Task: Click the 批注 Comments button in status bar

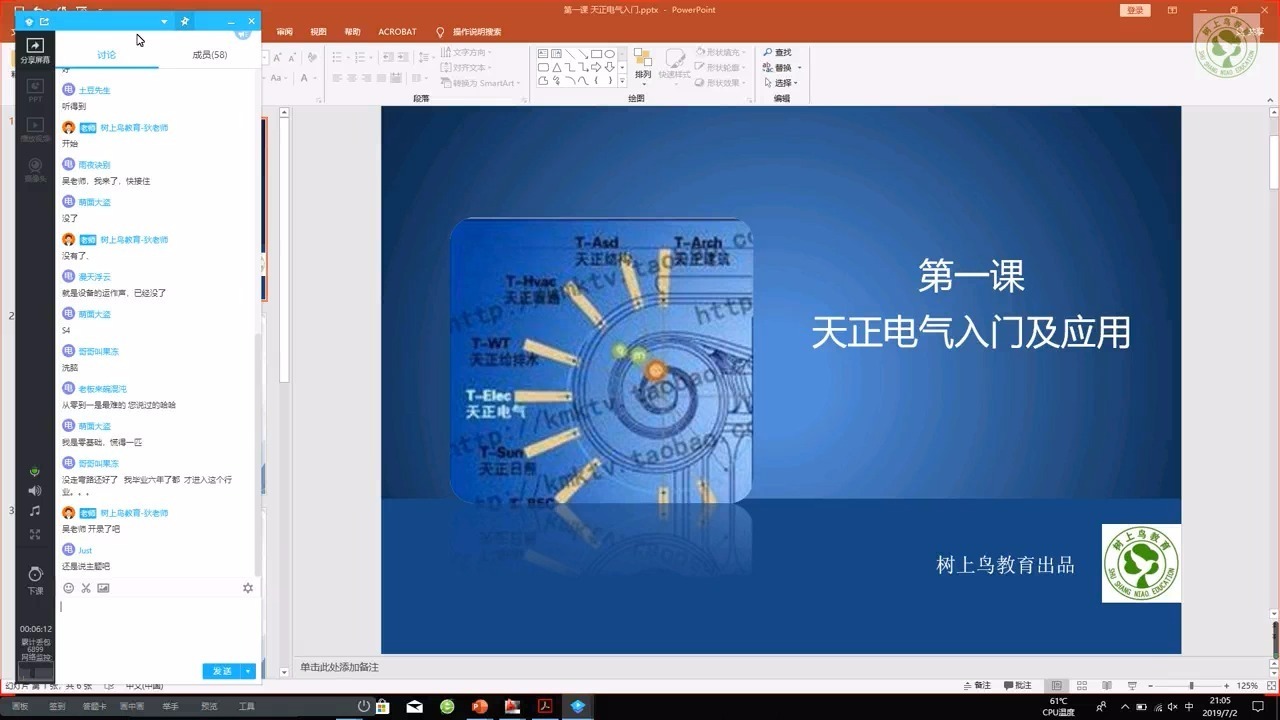Action: pos(1018,686)
